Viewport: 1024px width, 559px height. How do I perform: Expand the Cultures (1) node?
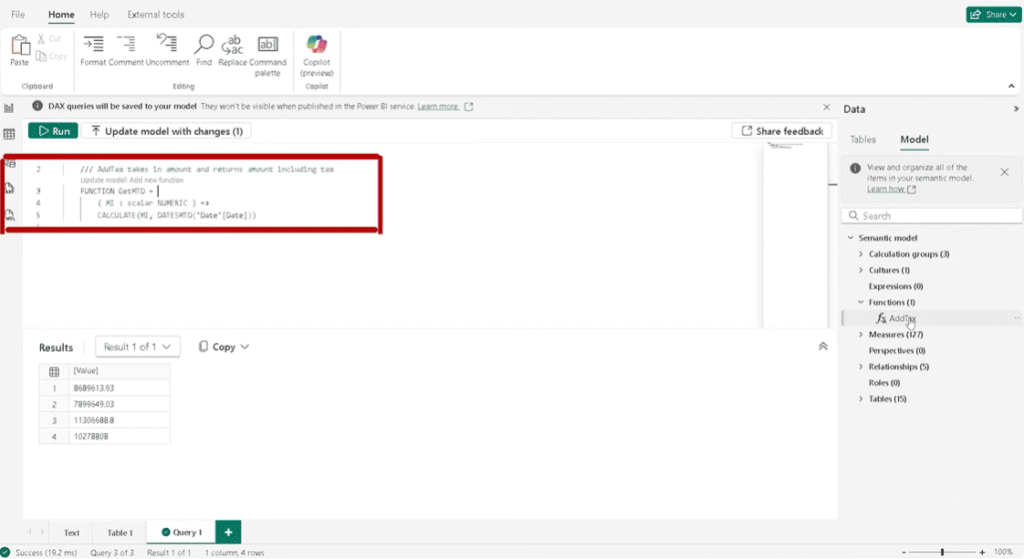click(861, 270)
